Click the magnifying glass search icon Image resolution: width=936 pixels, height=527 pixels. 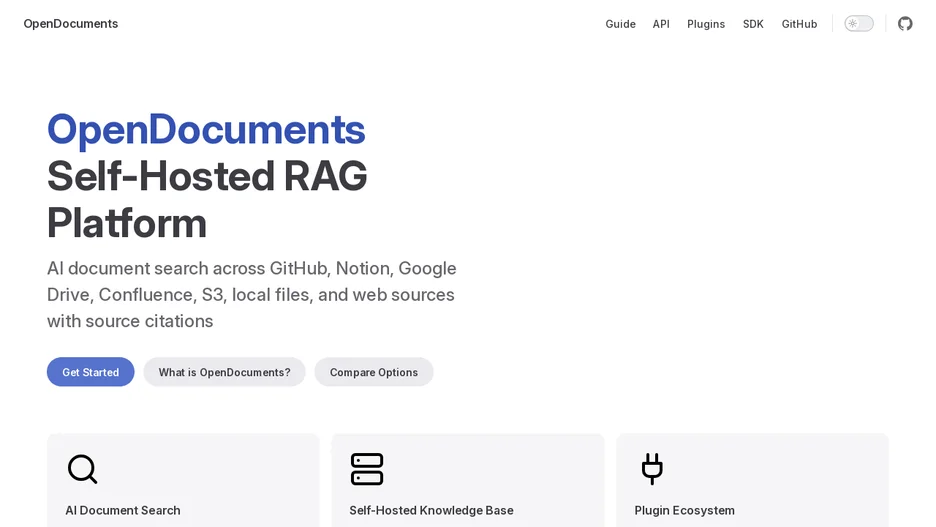click(82, 469)
